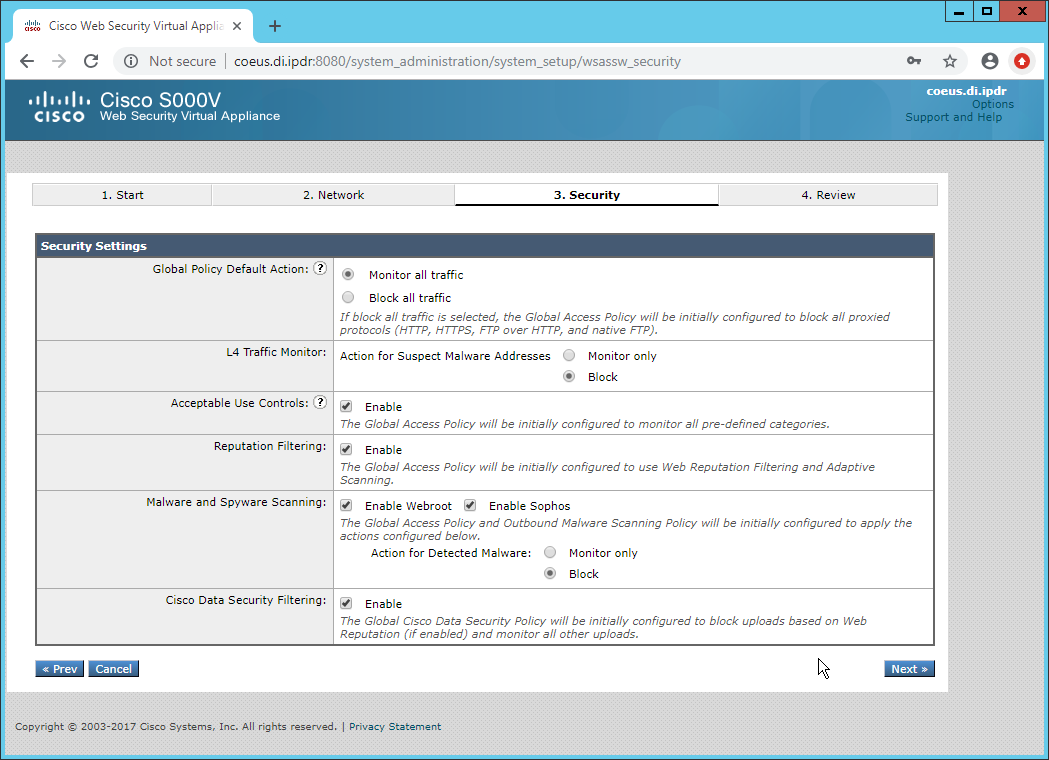
Task: Close the Cisco Web Security tab
Action: (x=237, y=26)
